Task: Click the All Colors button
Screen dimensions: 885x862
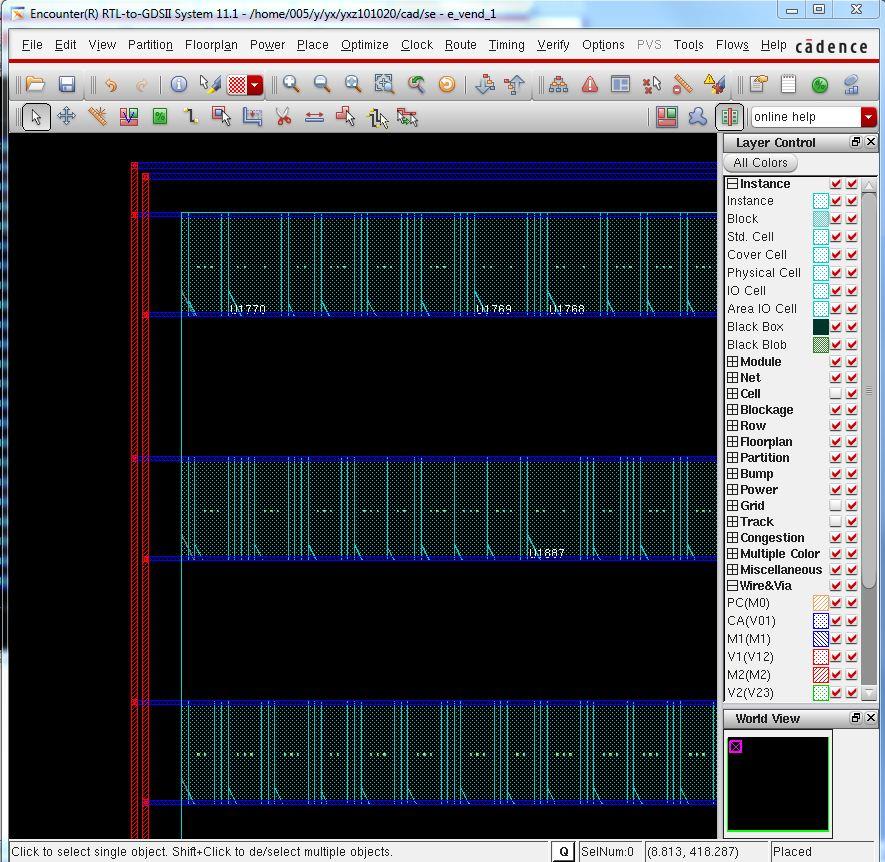Action: [760, 163]
